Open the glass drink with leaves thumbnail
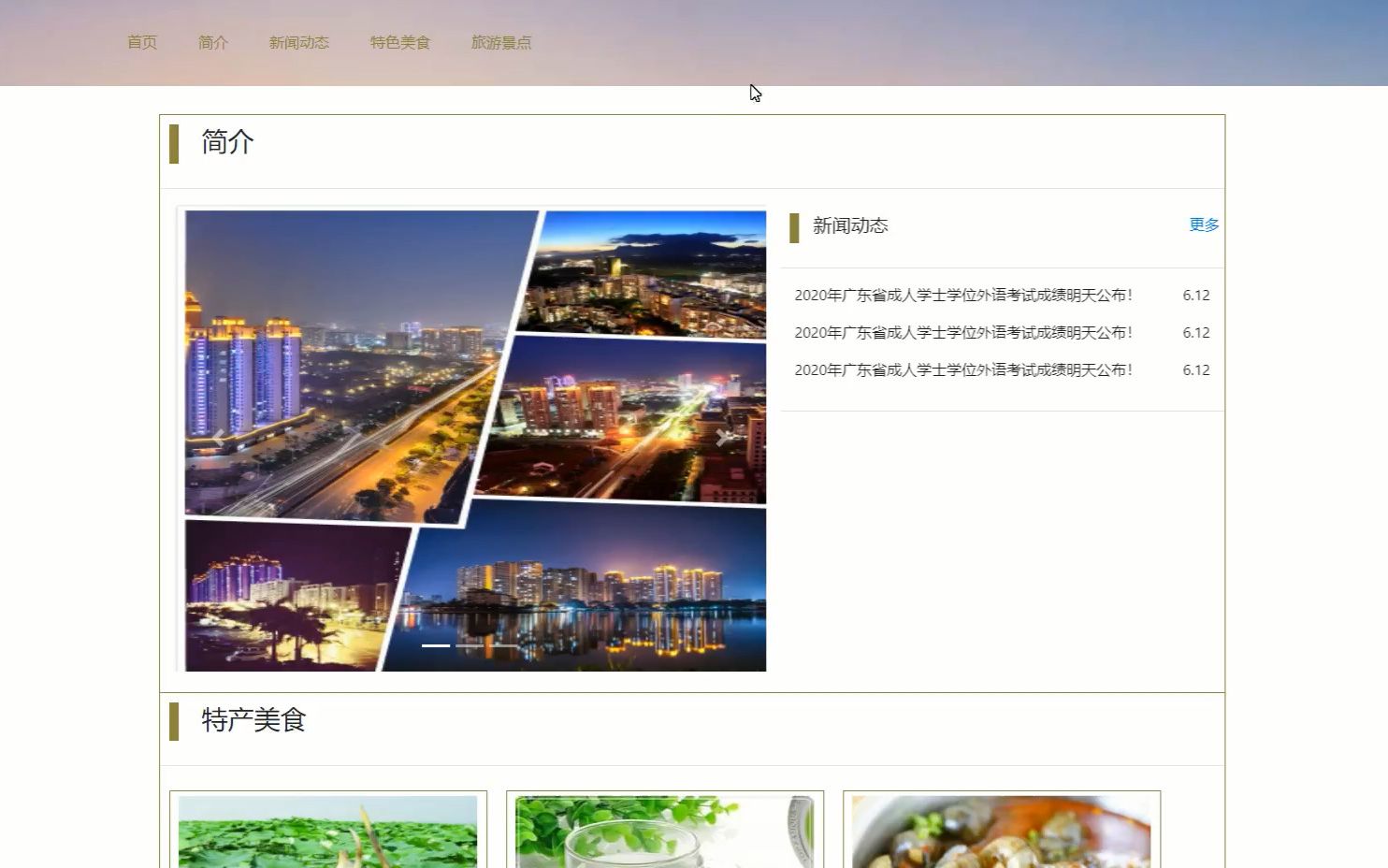Viewport: 1388px width, 868px height. coord(664,832)
